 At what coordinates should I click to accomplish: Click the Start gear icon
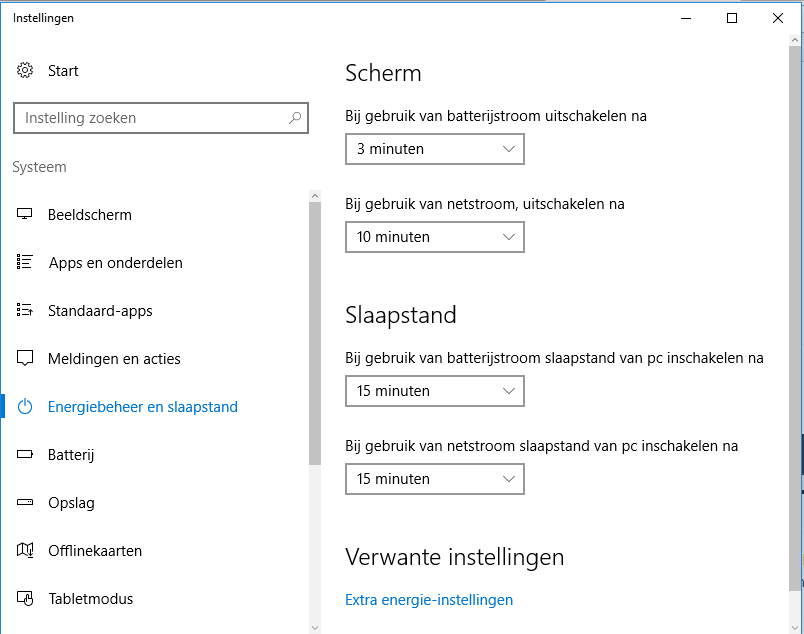(26, 71)
